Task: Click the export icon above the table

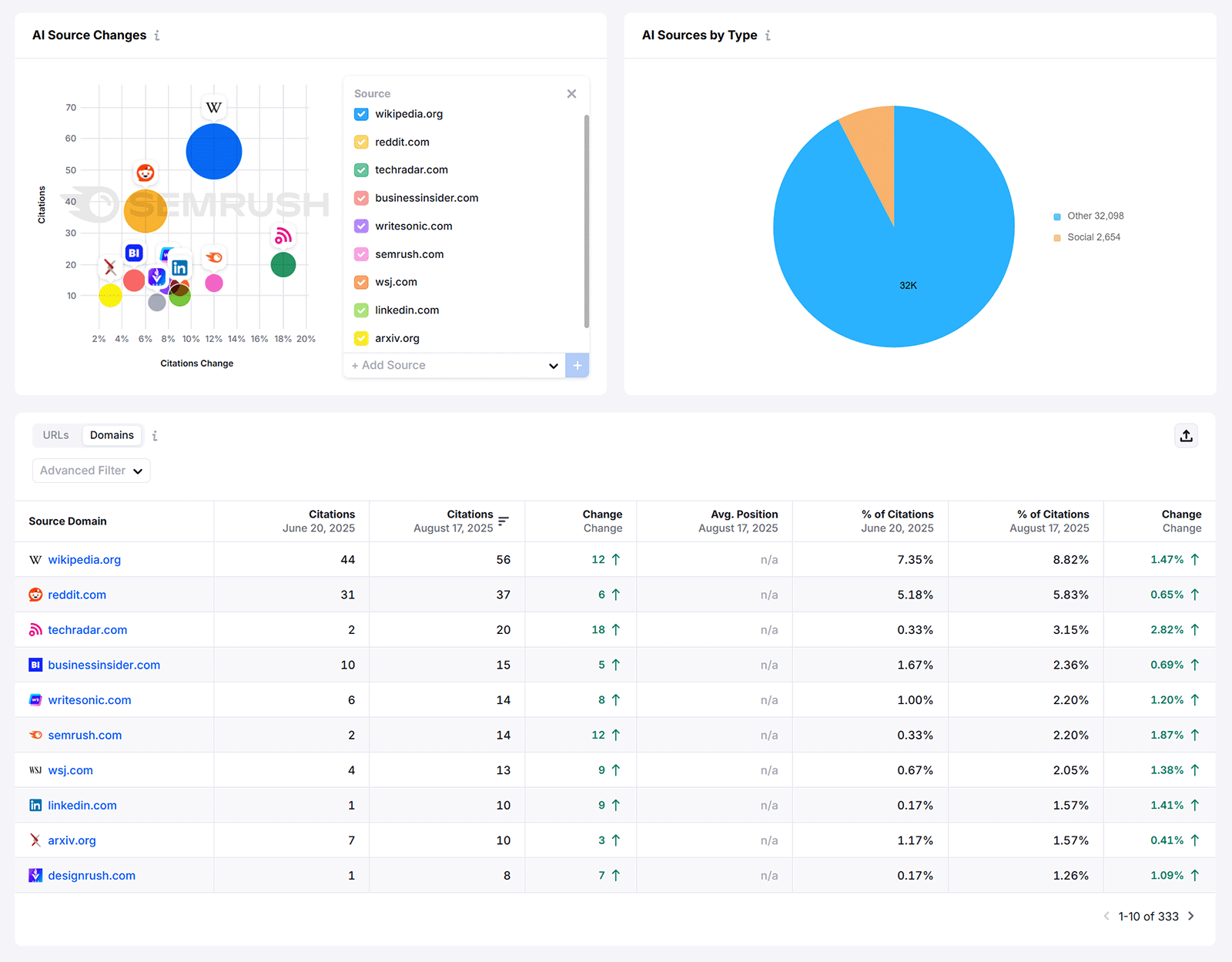Action: [1186, 435]
